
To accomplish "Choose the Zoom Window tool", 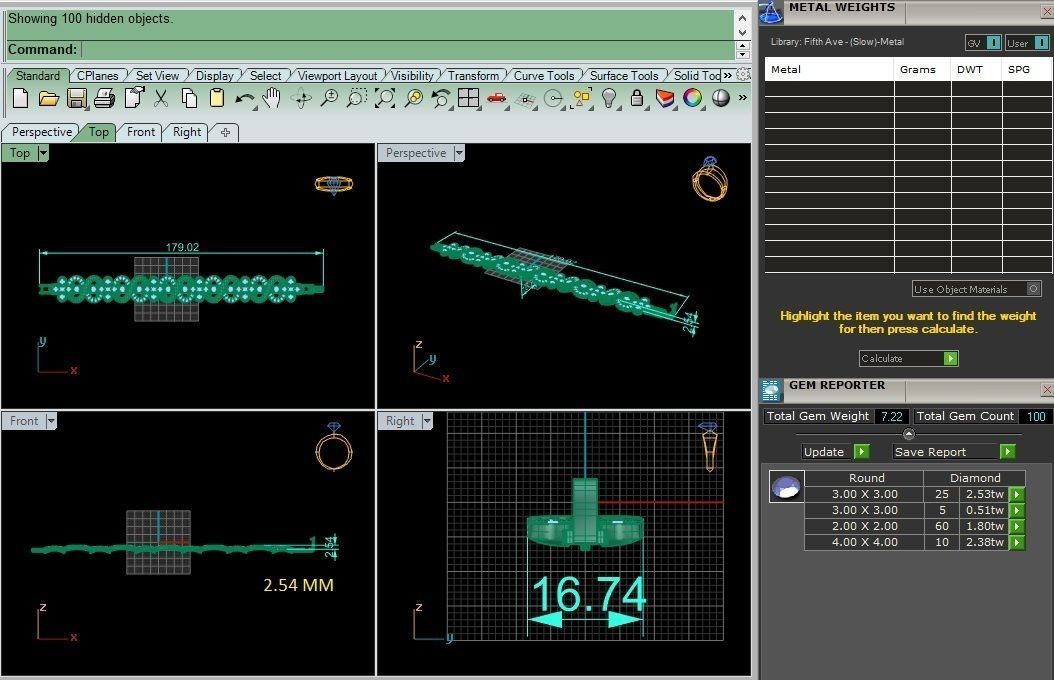I will 356,98.
